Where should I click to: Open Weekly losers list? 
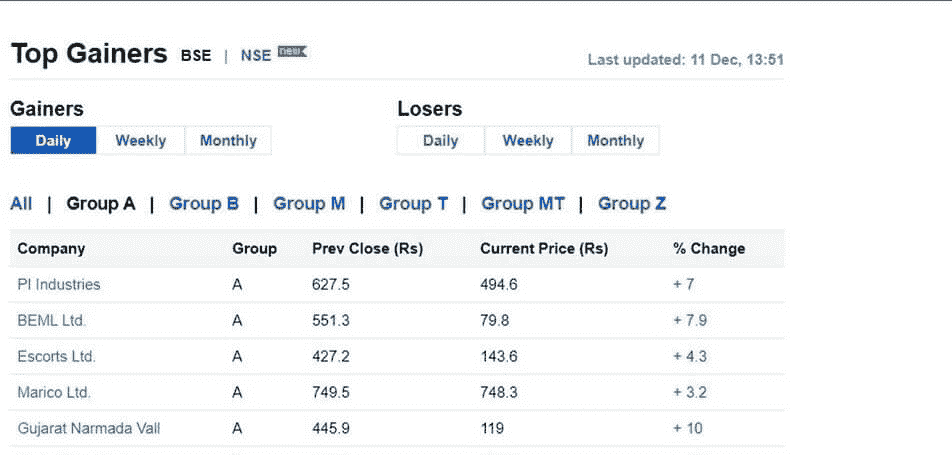528,140
